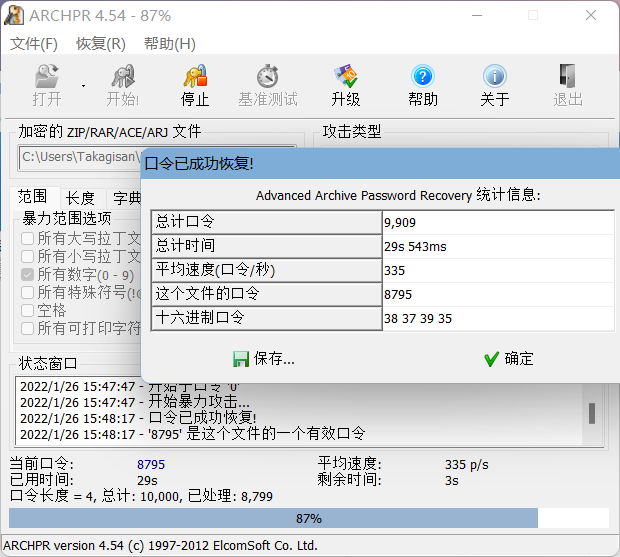Toggle the 所有可打印字符 checkbox
The image size is (620, 557).
click(x=27, y=328)
